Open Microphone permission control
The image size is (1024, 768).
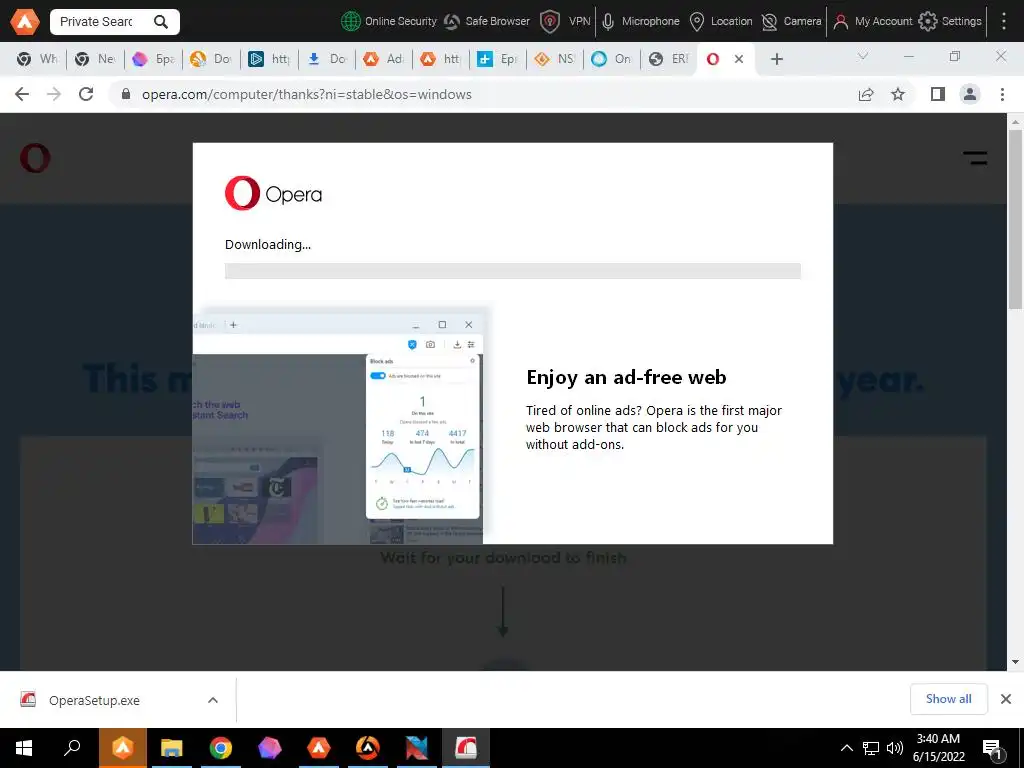point(640,22)
